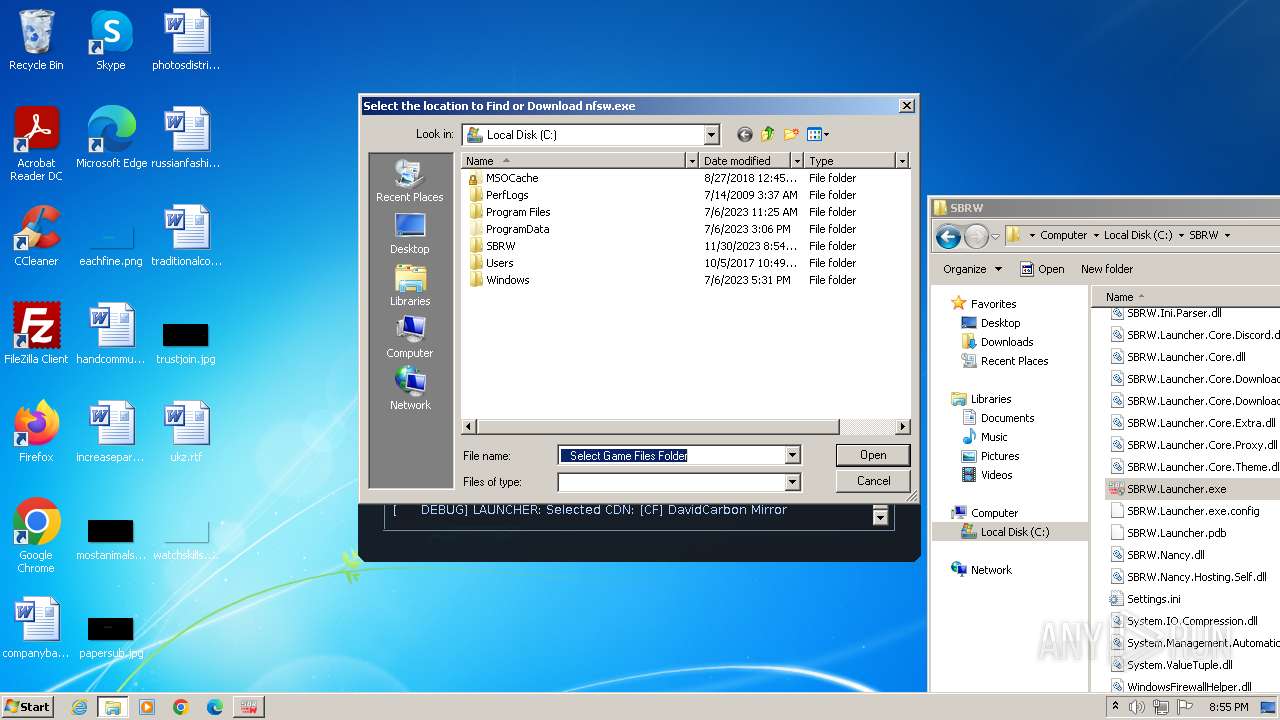Select Music library in Explorer pane
Image resolution: width=1280 pixels, height=720 pixels.
click(x=994, y=437)
